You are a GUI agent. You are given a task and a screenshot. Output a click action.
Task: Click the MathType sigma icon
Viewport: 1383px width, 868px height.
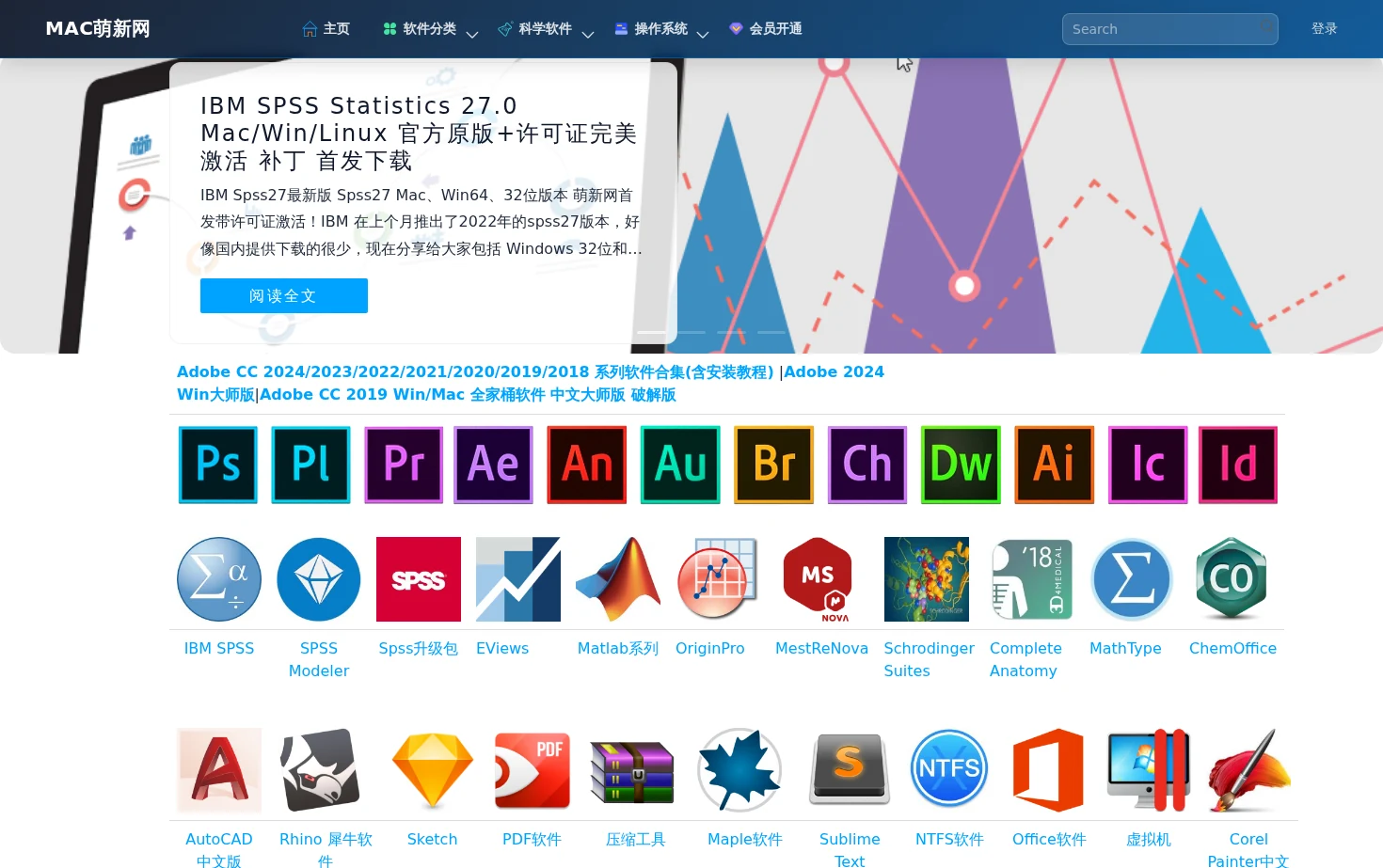click(x=1132, y=579)
